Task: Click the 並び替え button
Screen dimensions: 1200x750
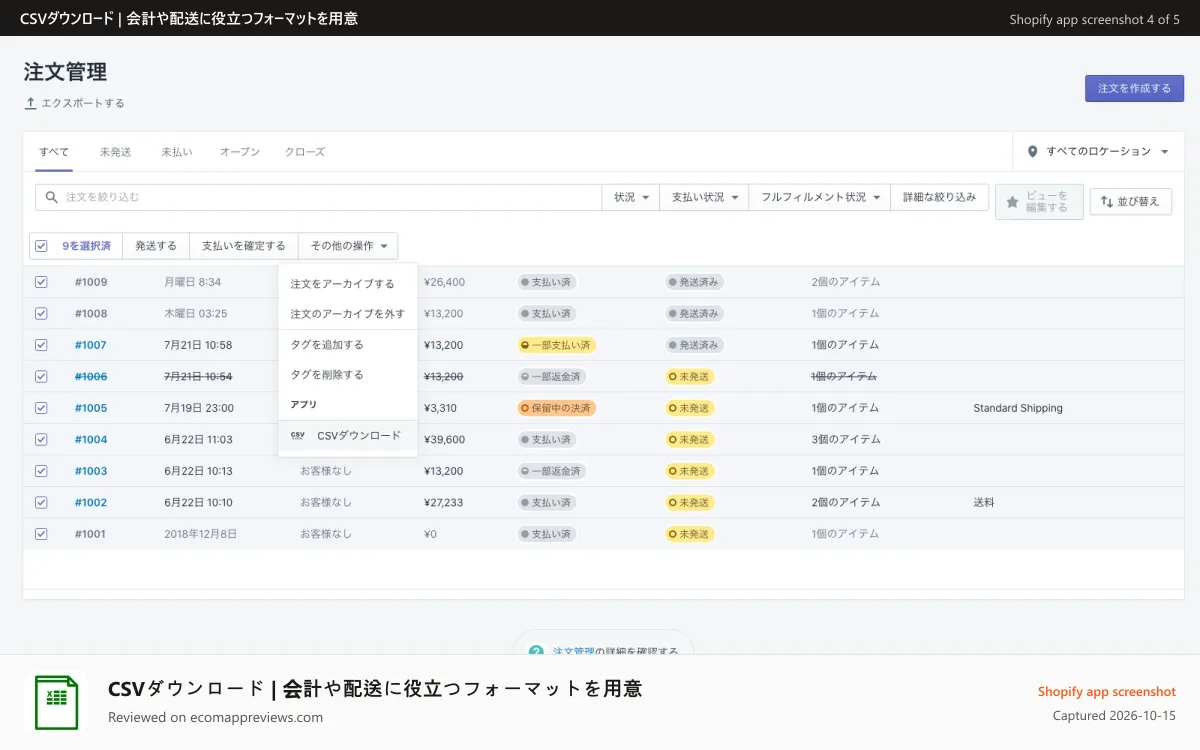Action: coord(1130,202)
